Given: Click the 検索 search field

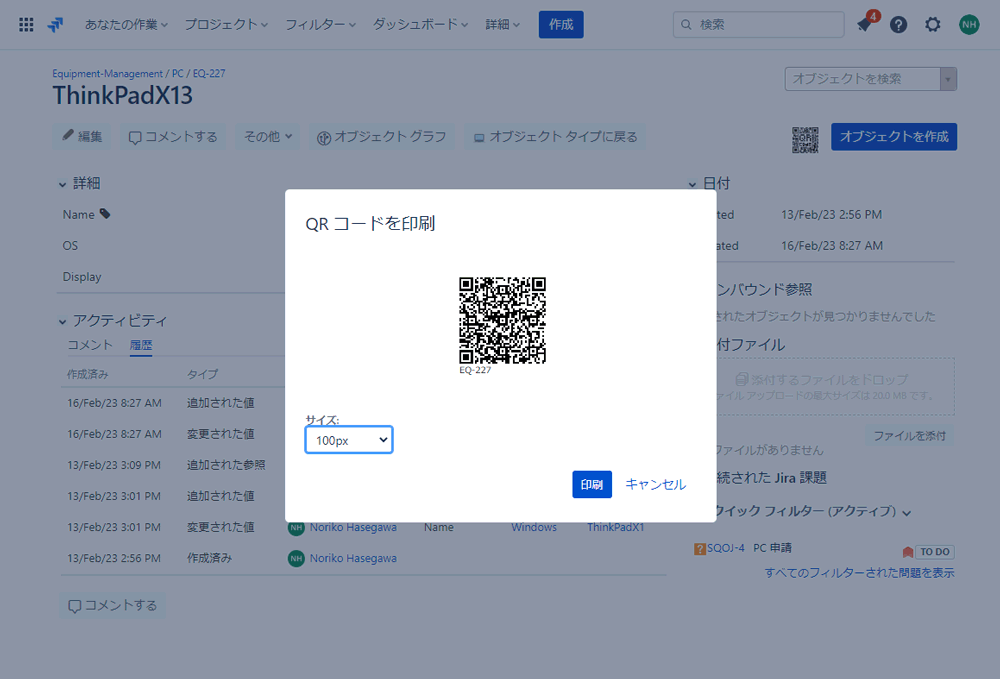Looking at the screenshot, I should (x=758, y=24).
